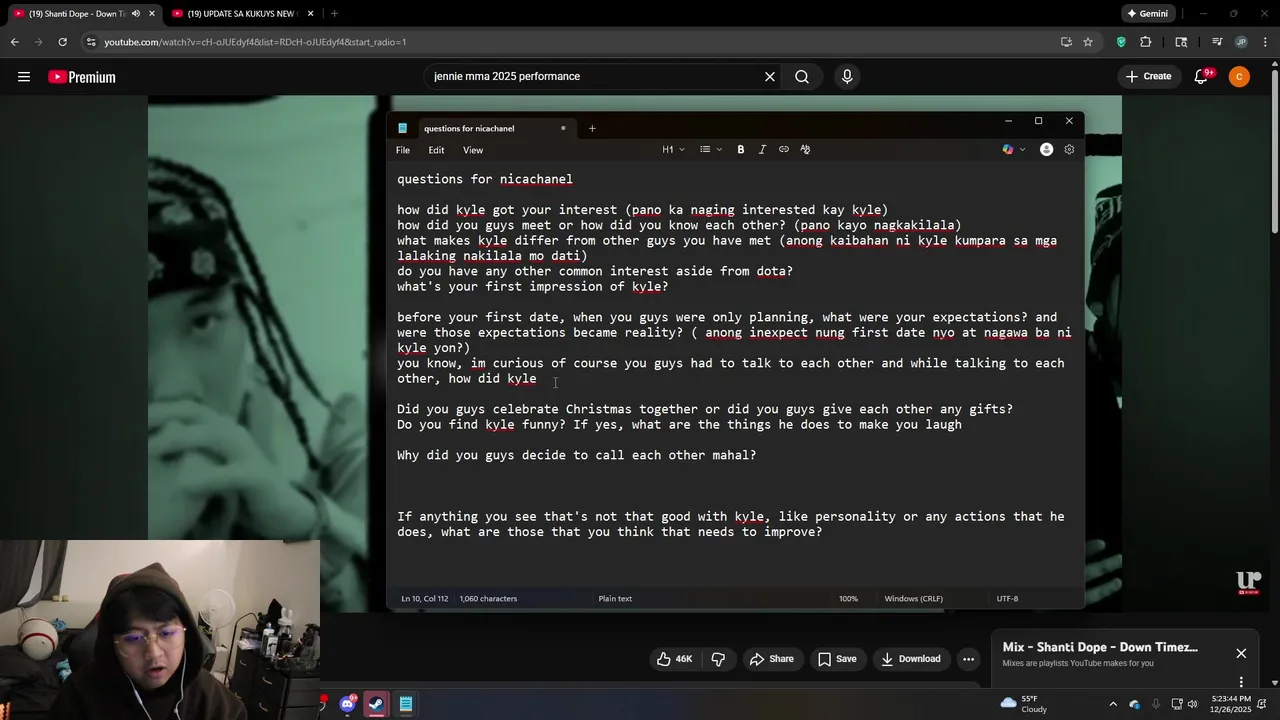Open the Mix - Shanti Dope playlist title
This screenshot has height=720, width=1280.
point(1100,647)
